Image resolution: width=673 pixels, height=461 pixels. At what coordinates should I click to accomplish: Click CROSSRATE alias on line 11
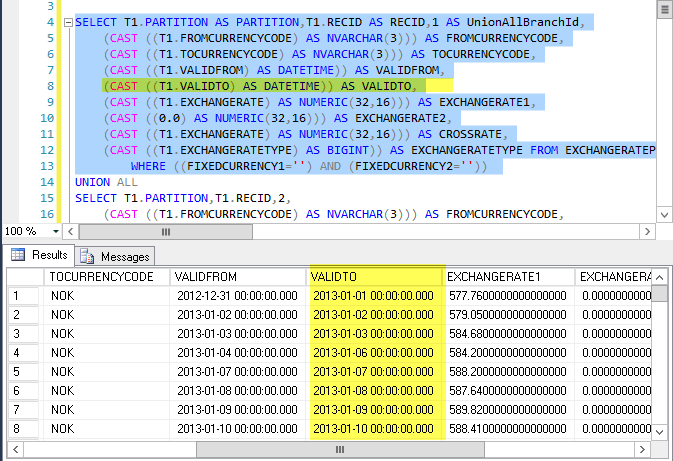(x=470, y=134)
